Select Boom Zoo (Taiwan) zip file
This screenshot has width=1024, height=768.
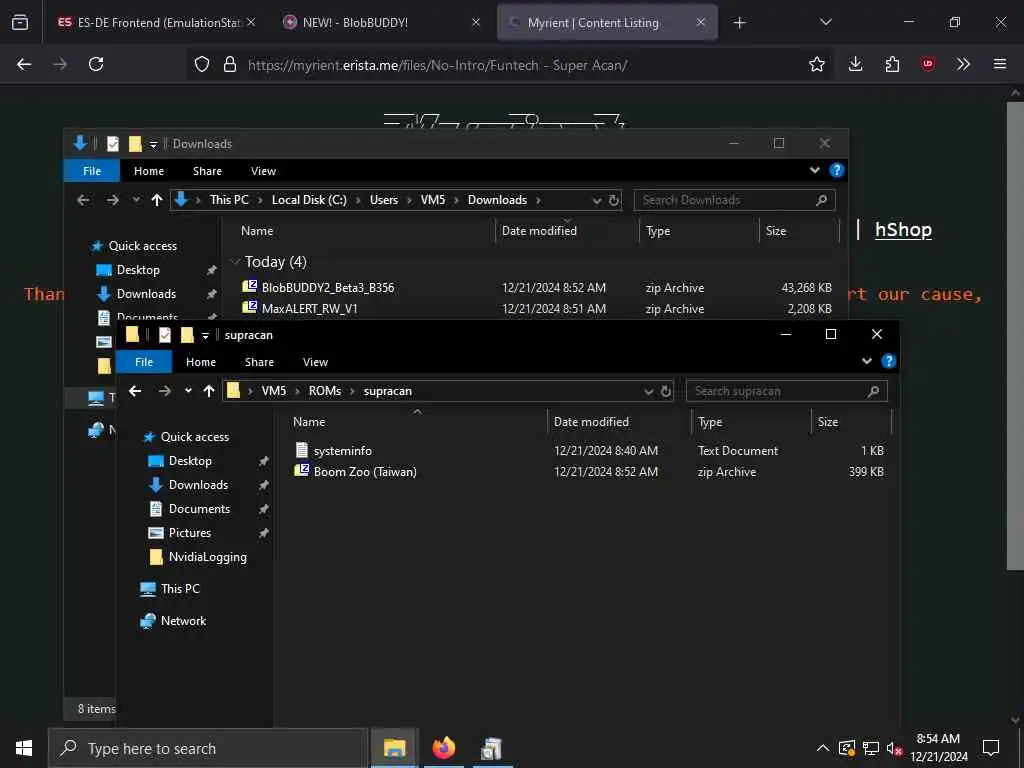tap(364, 472)
